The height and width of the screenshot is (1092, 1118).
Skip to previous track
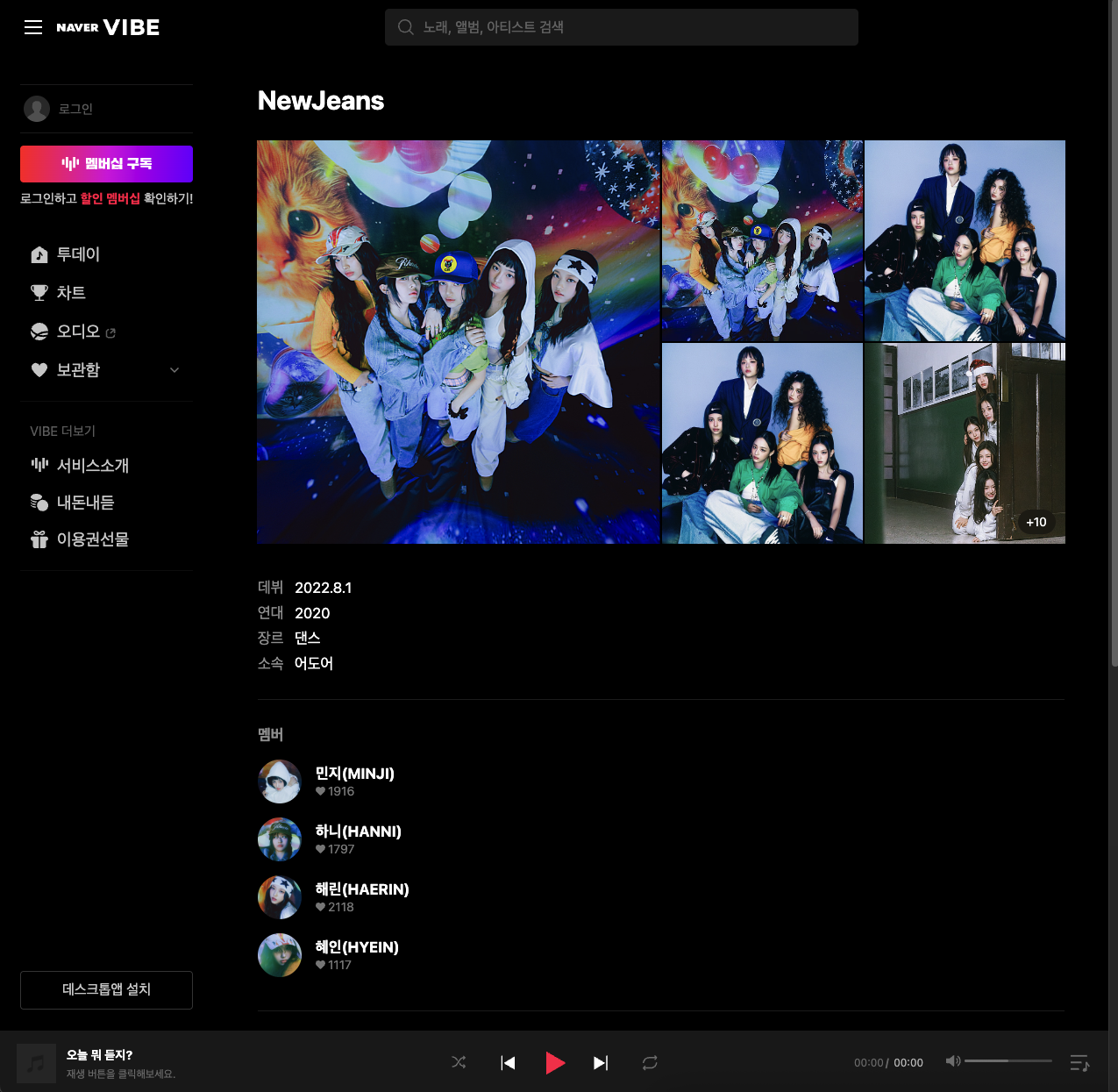point(508,1062)
